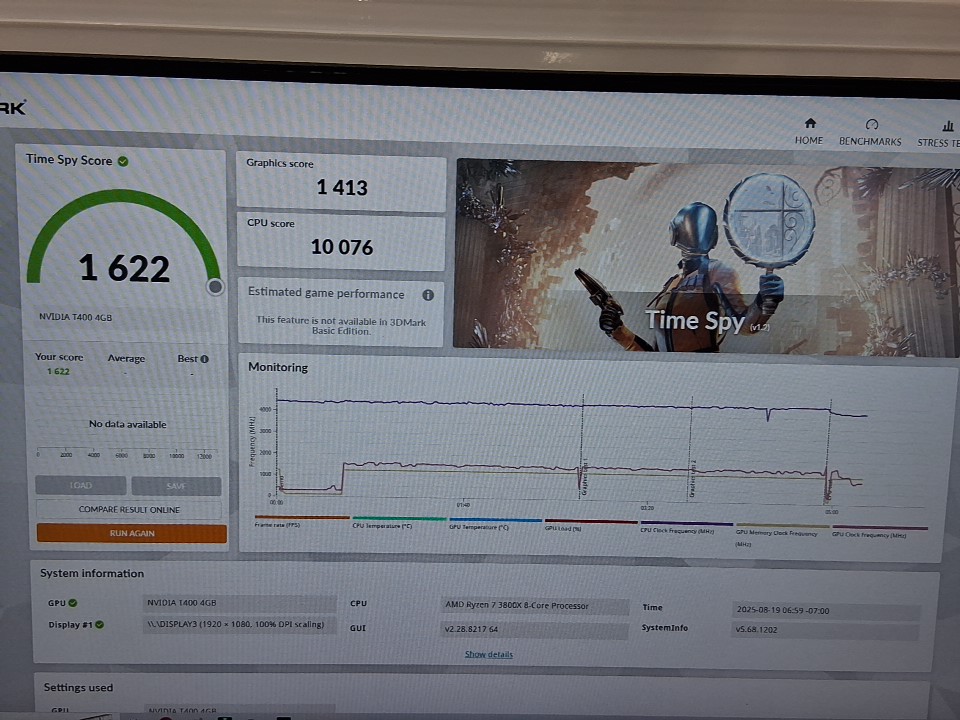Click the info icon beside Estimated game performance
960x720 pixels.
(x=428, y=295)
